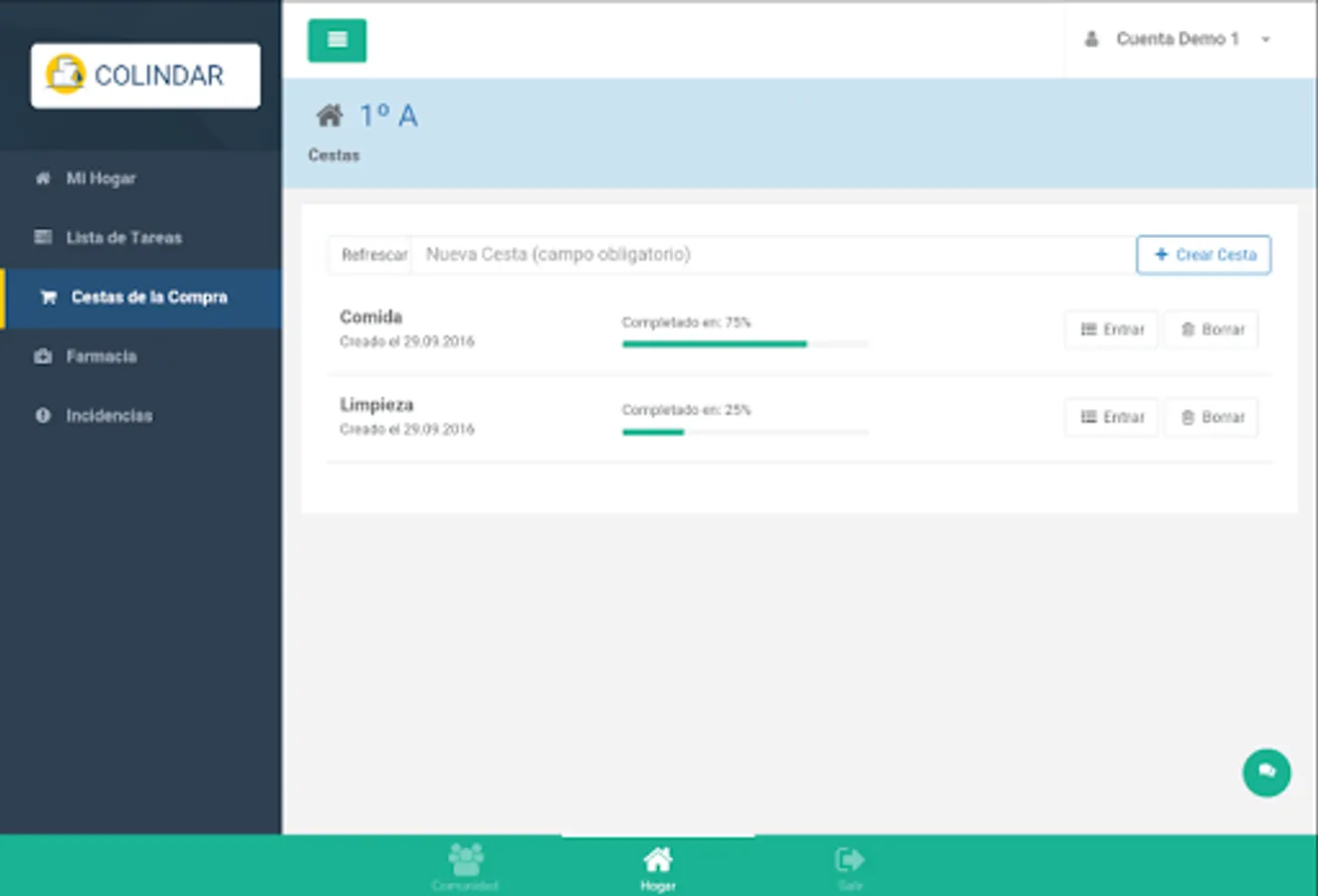This screenshot has height=896, width=1318.
Task: Open Lista de Tareas in the sidebar
Action: [x=140, y=238]
